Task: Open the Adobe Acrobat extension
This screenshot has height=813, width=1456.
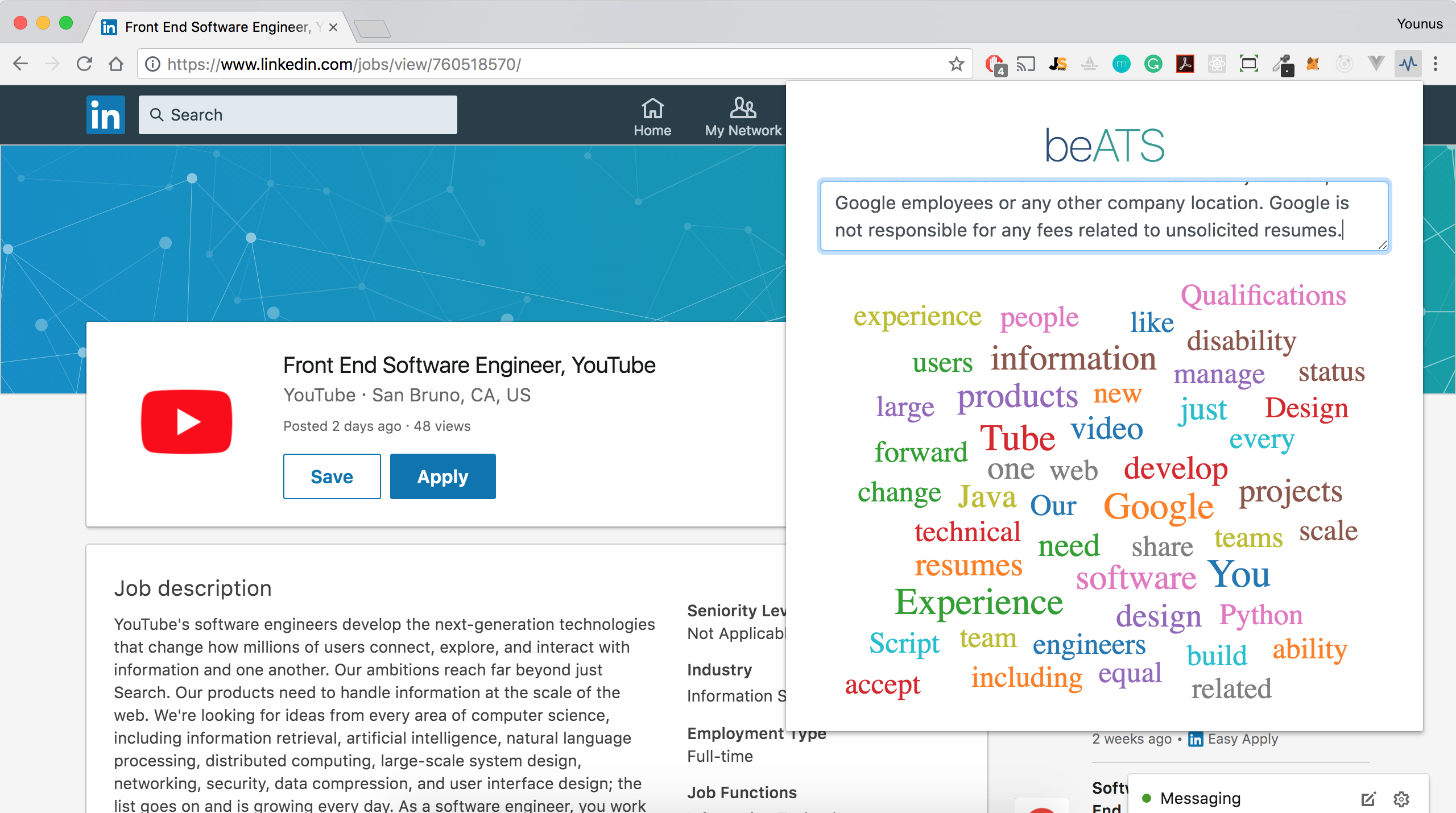Action: [1185, 64]
